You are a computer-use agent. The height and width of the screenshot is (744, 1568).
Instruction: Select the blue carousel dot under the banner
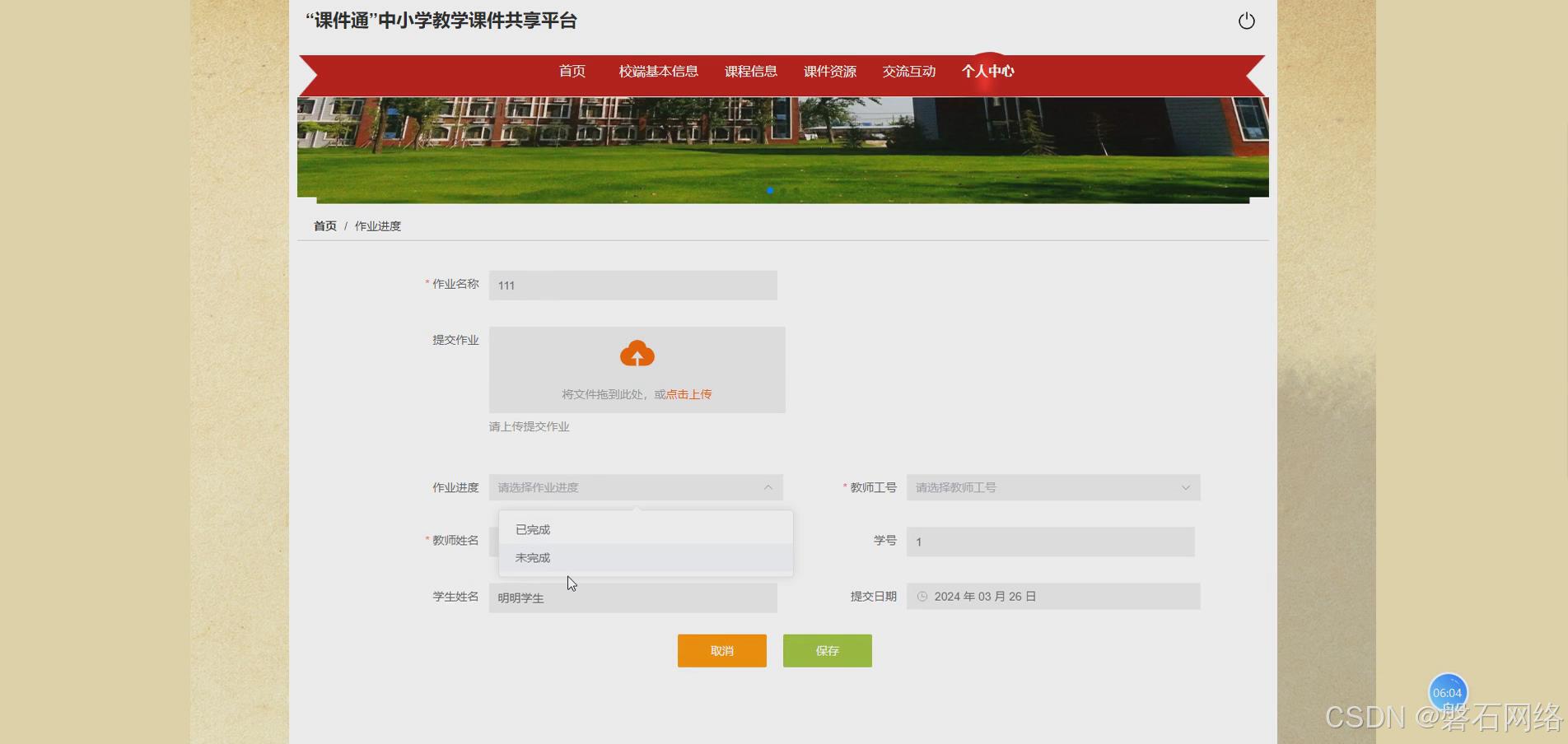(770, 190)
